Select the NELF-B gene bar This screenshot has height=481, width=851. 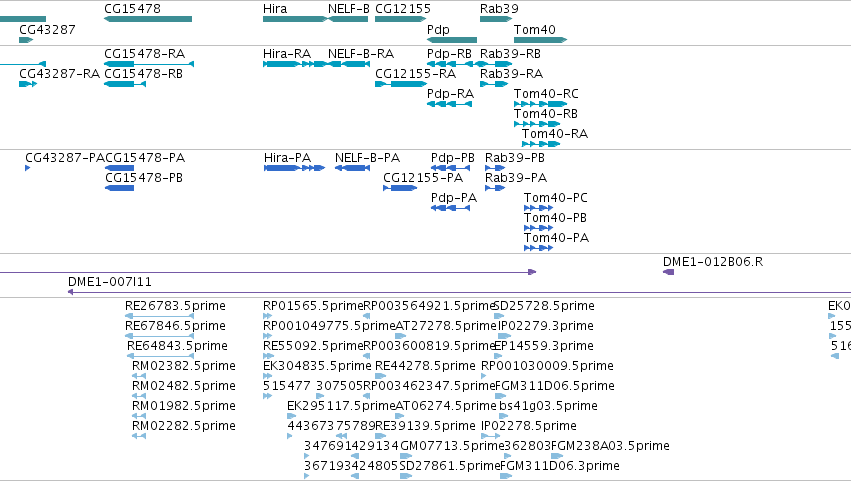pyautogui.click(x=348, y=19)
